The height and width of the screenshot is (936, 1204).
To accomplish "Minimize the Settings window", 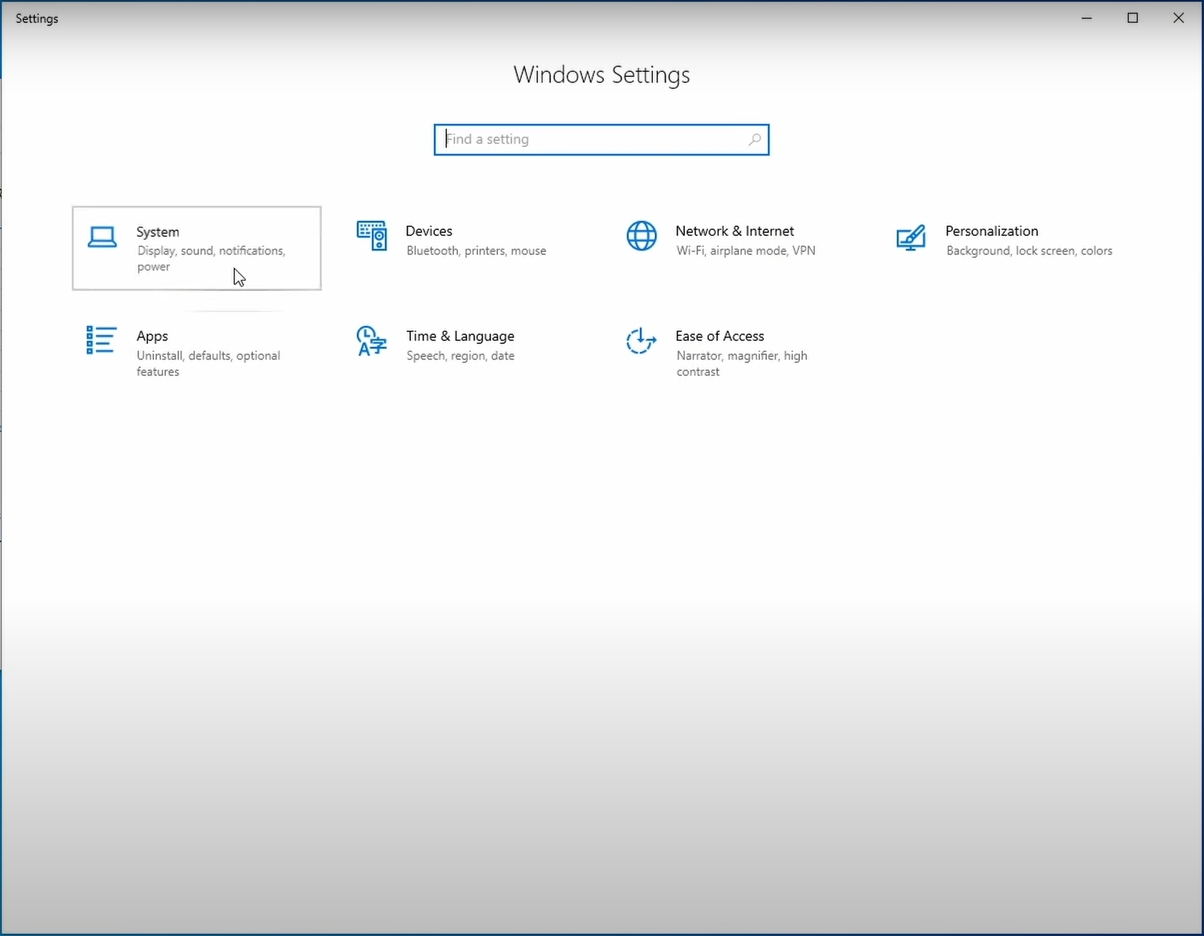I will pyautogui.click(x=1087, y=18).
